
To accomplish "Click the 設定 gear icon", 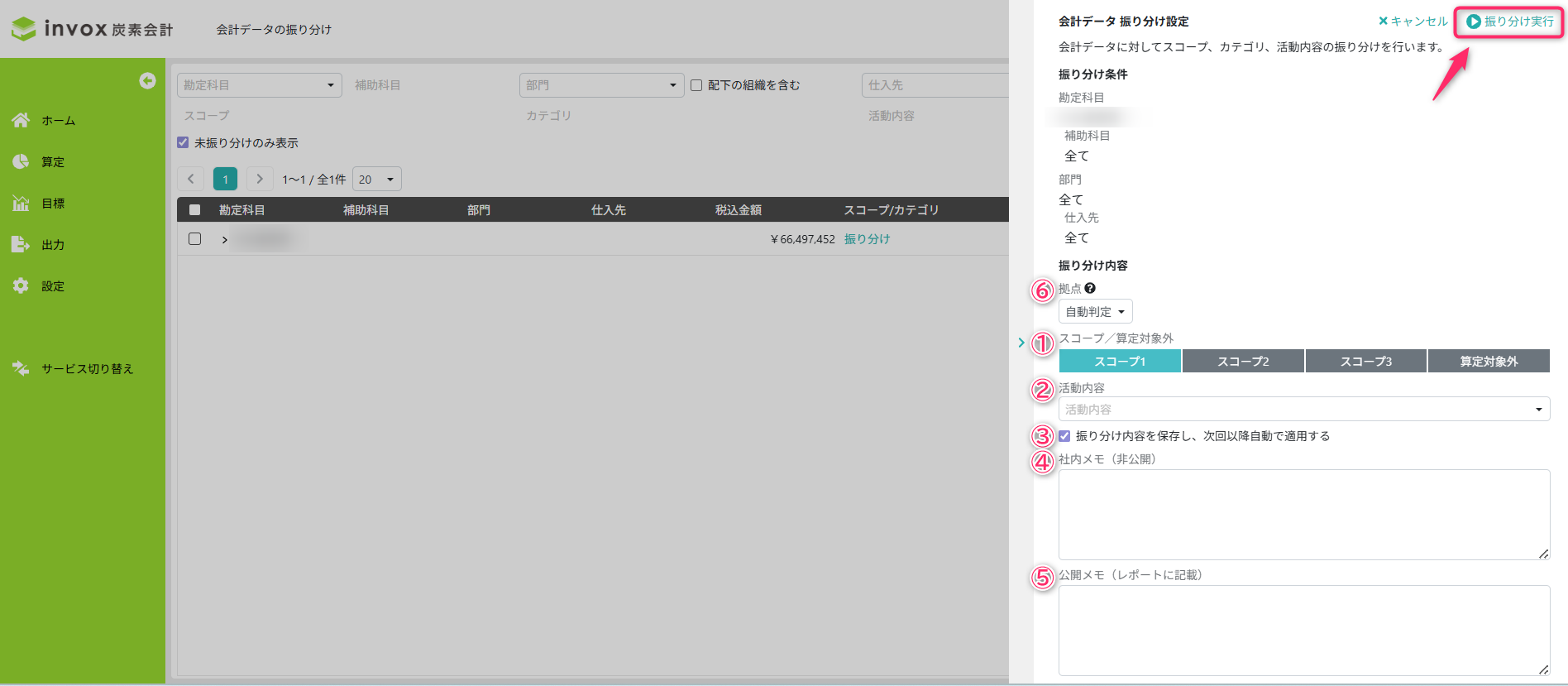I will pos(21,285).
